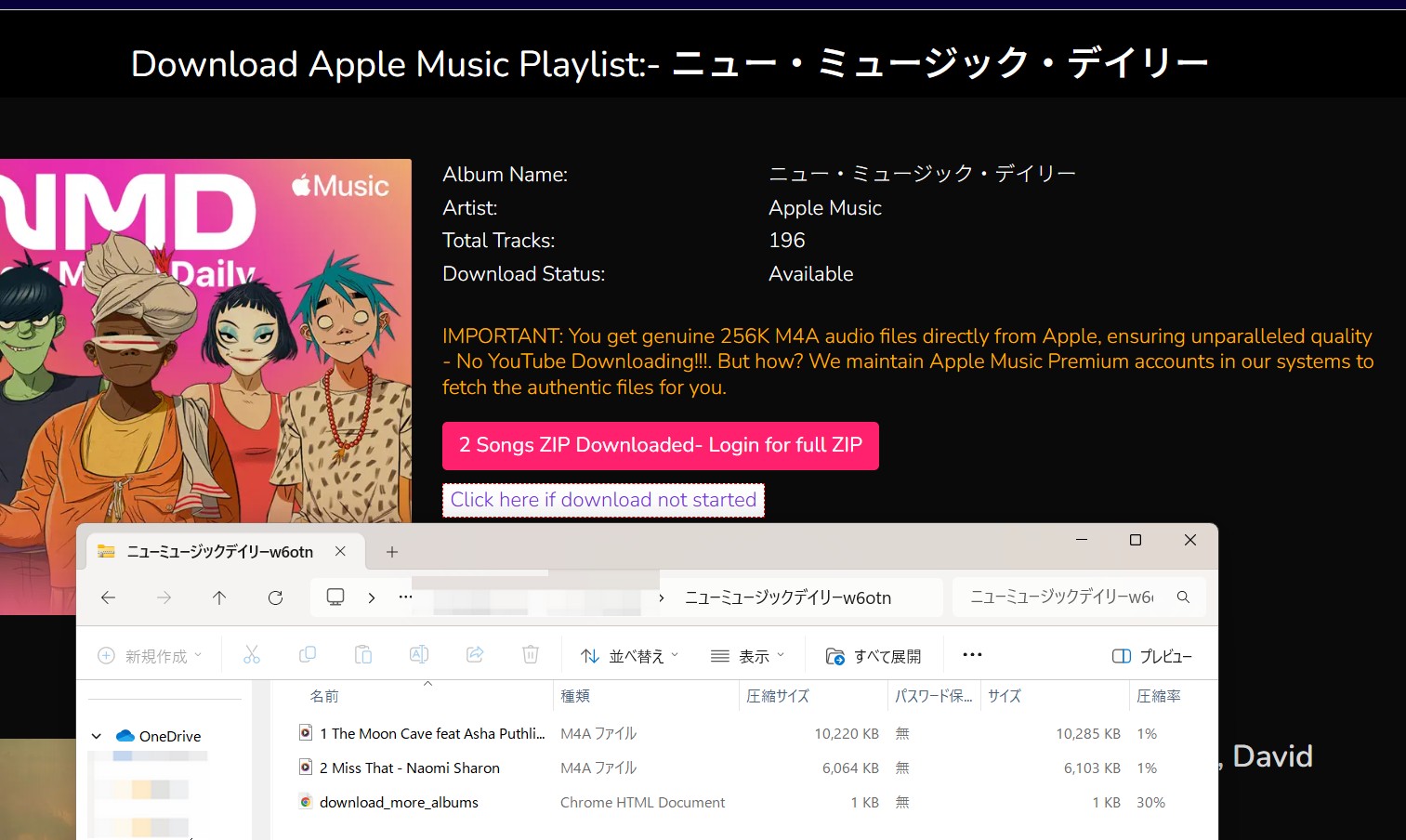Image resolution: width=1406 pixels, height=840 pixels.
Task: Open the 表示 view dropdown
Action: [x=748, y=656]
